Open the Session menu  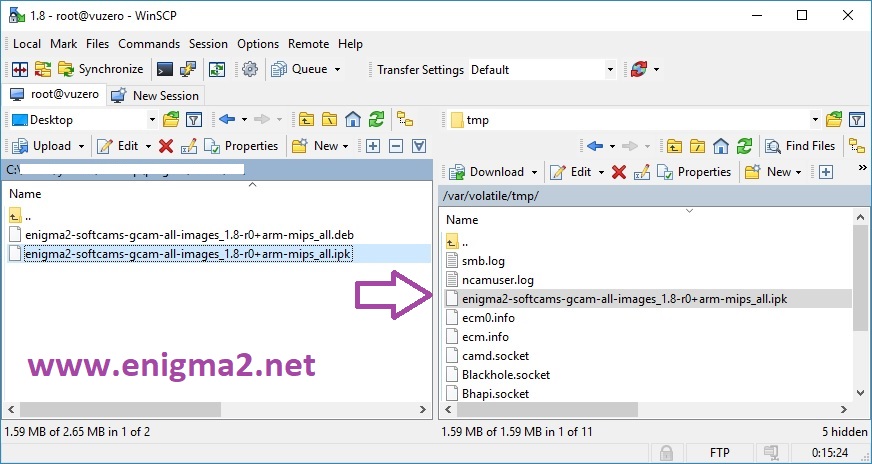click(208, 44)
